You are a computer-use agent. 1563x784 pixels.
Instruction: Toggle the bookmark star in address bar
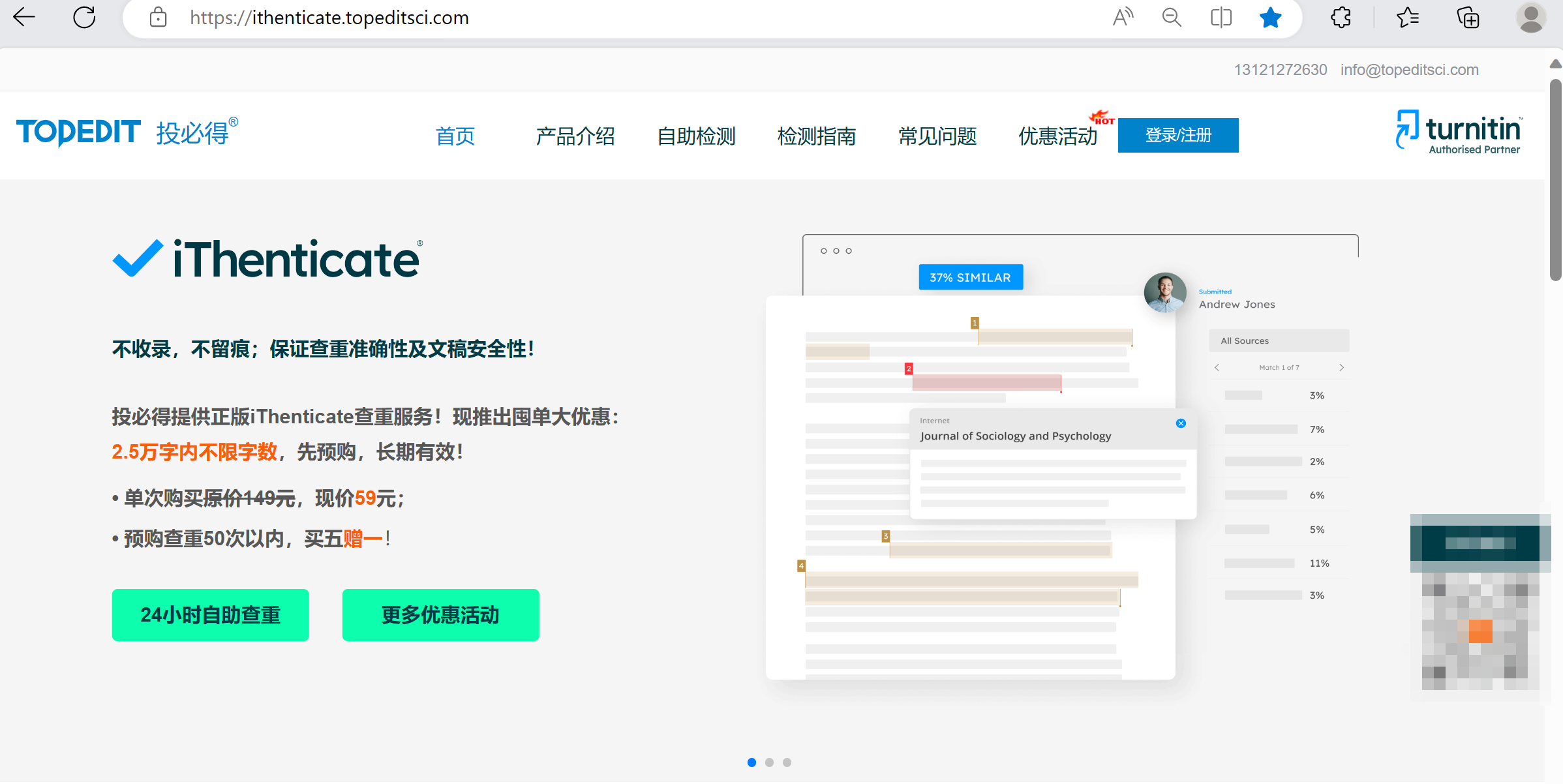click(x=1270, y=18)
